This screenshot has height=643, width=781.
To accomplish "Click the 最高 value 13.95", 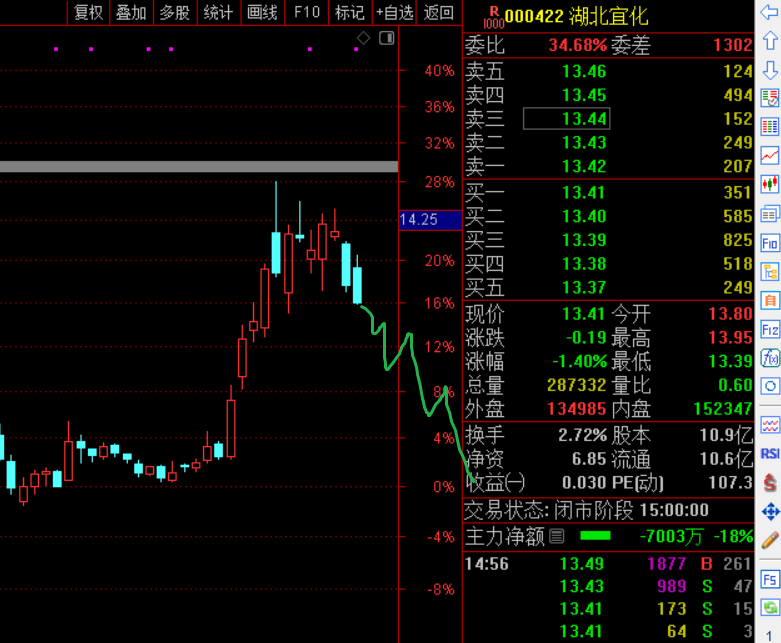I will [730, 338].
